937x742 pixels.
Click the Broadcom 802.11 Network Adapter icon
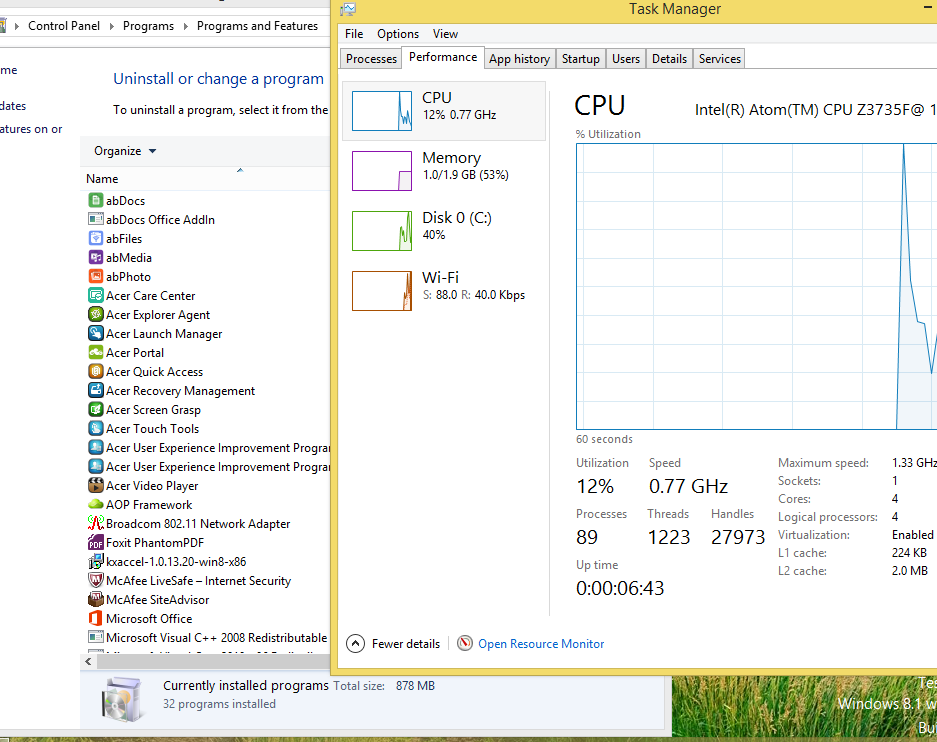pyautogui.click(x=96, y=523)
